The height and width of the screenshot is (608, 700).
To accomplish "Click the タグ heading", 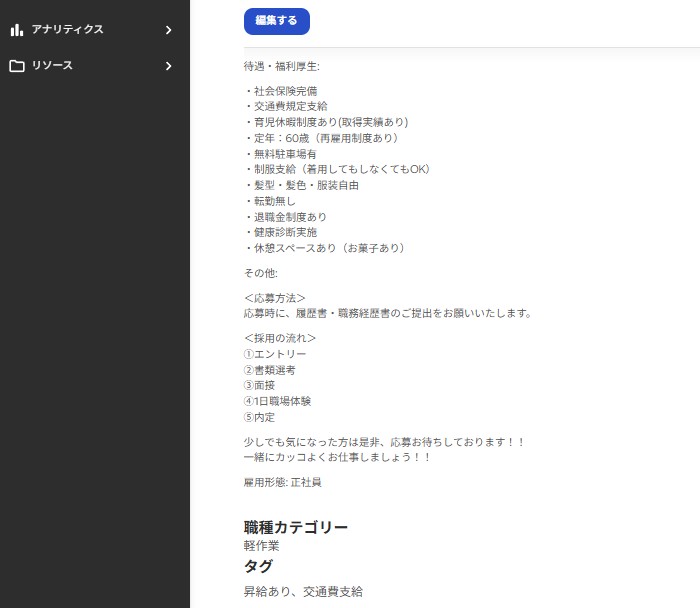I will pos(258,566).
